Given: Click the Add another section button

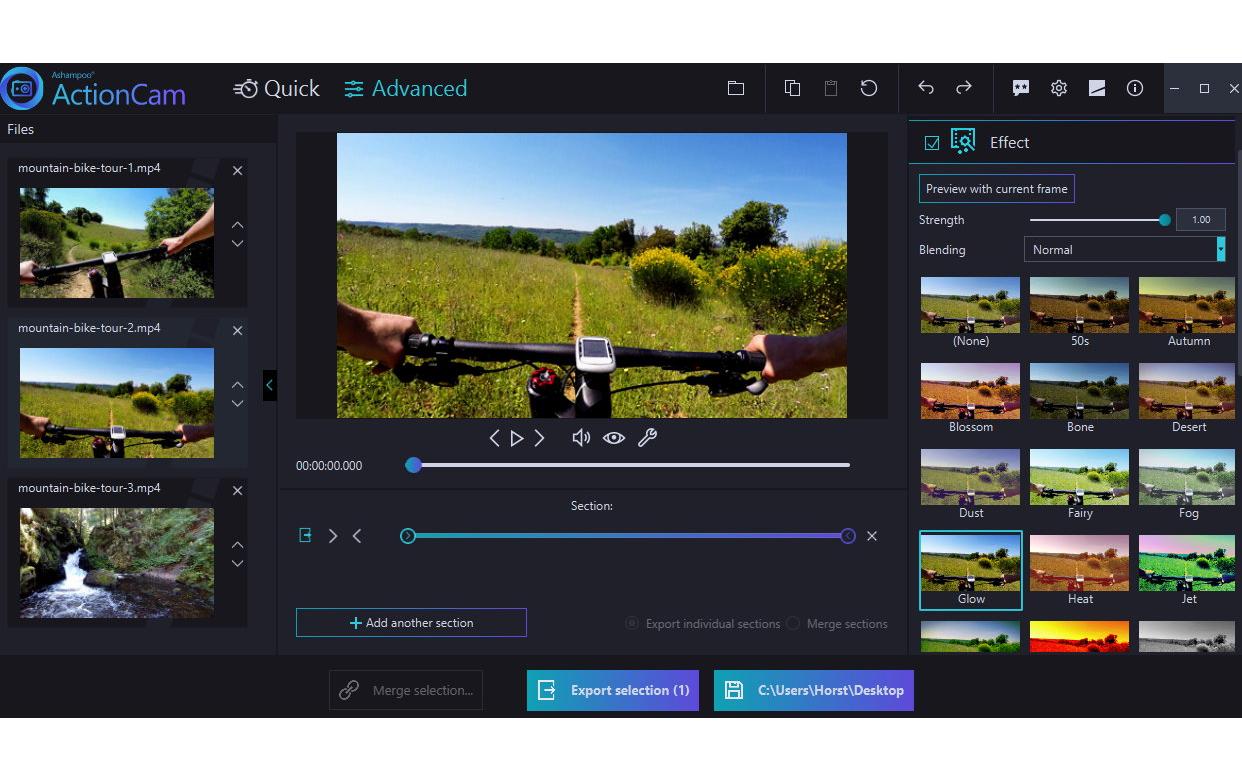Looking at the screenshot, I should 411,623.
